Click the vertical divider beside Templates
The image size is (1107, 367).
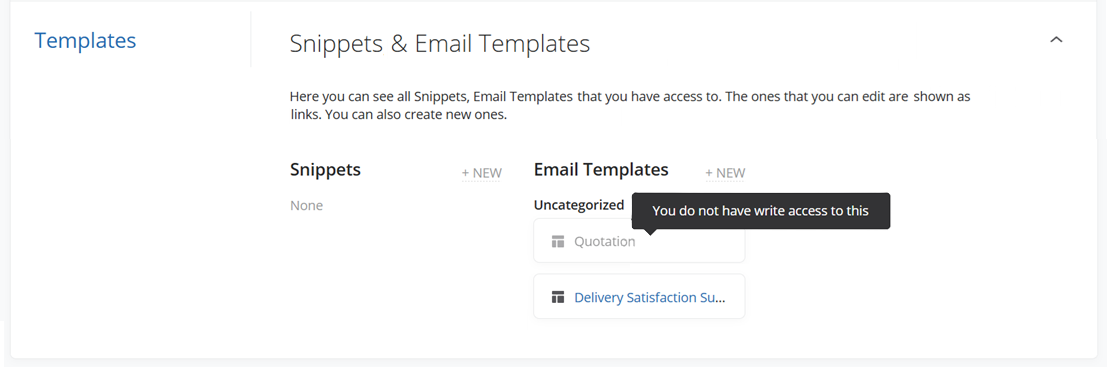pyautogui.click(x=251, y=40)
